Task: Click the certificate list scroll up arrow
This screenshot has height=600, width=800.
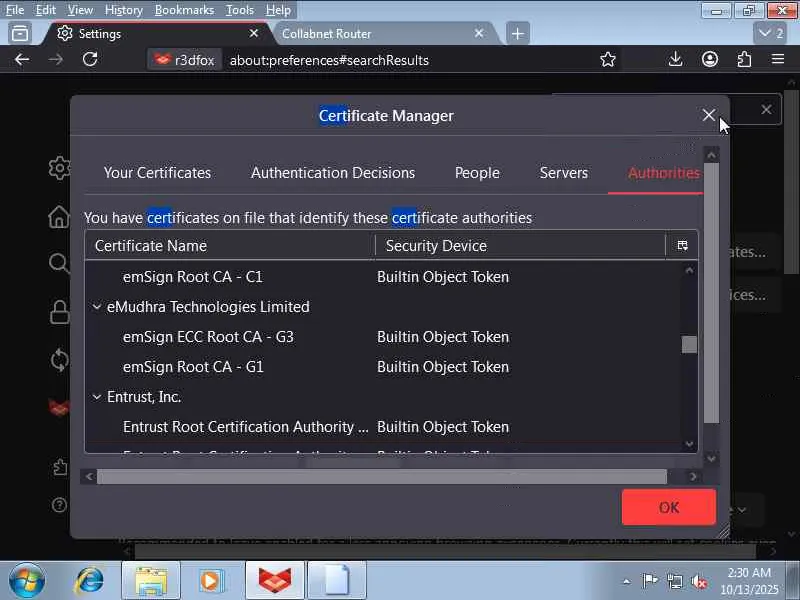Action: point(689,270)
